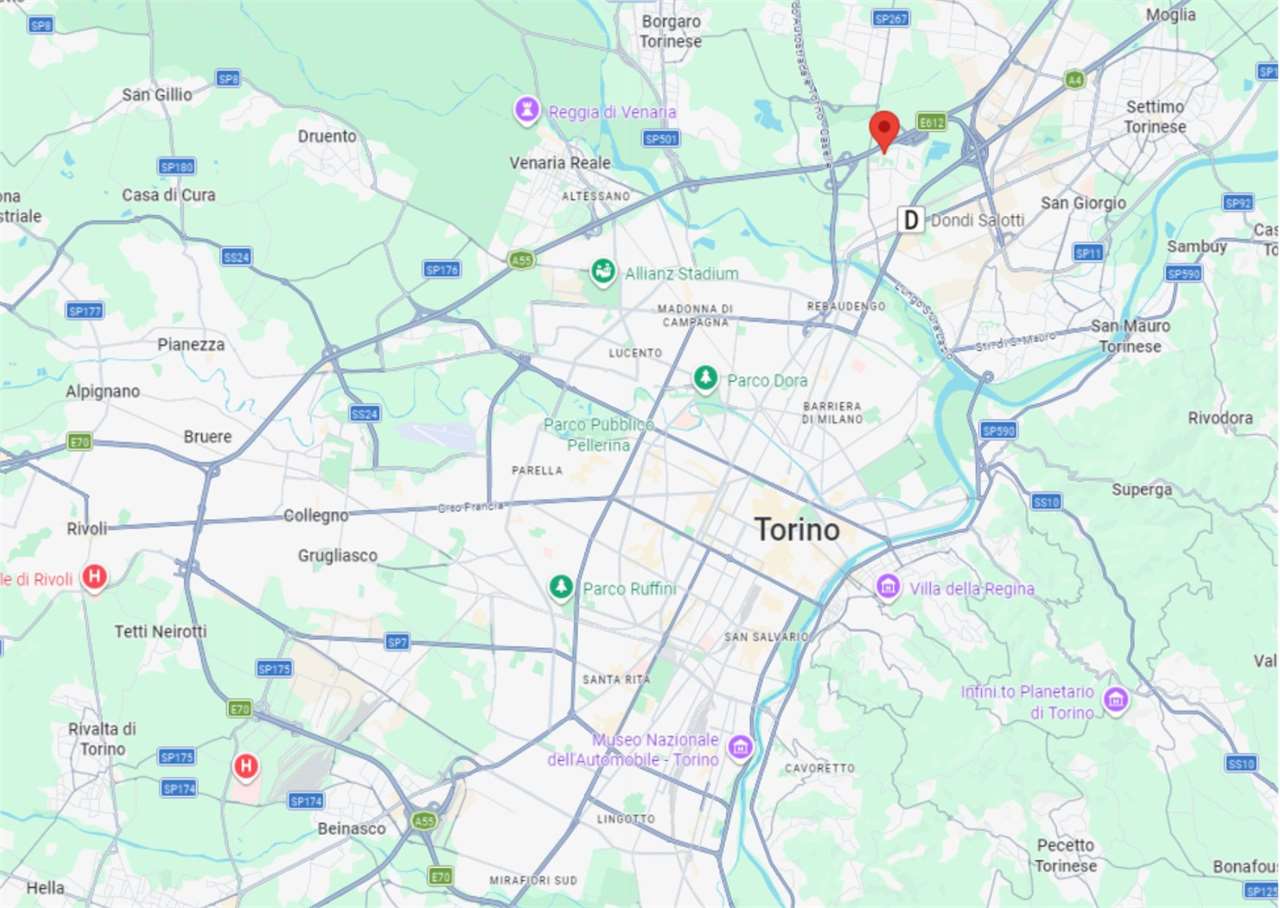Screen dimensions: 1280x908
Task: Select the hospital H icon near Rivoli
Action: tap(94, 577)
